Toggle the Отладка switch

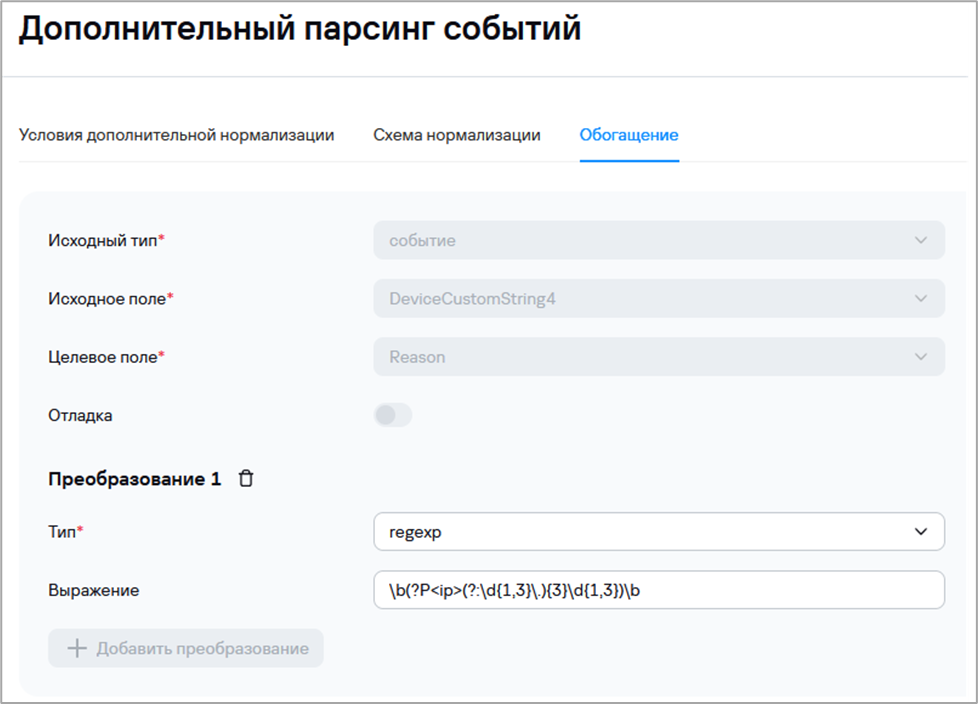[393, 415]
